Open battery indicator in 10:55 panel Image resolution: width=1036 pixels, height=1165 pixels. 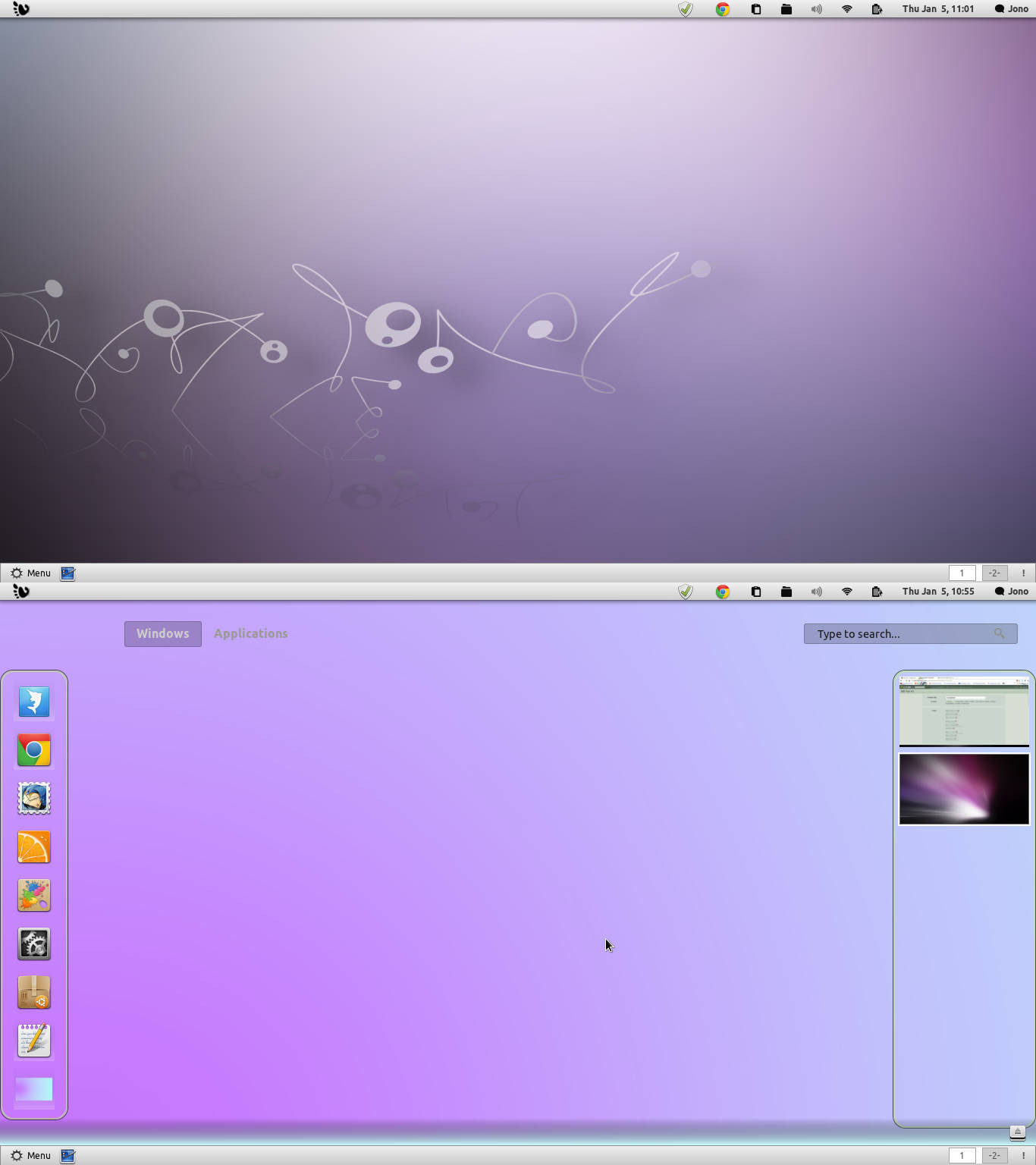(x=877, y=592)
